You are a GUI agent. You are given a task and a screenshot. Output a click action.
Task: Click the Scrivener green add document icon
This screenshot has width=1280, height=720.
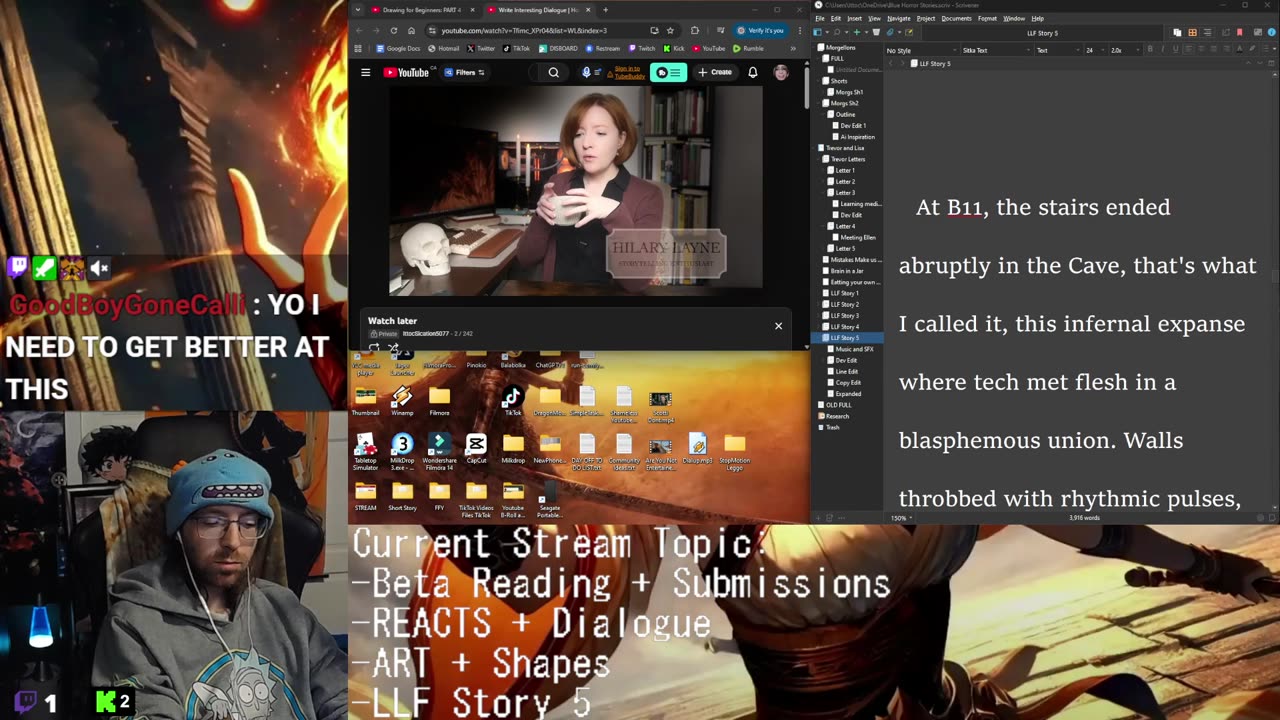[856, 32]
